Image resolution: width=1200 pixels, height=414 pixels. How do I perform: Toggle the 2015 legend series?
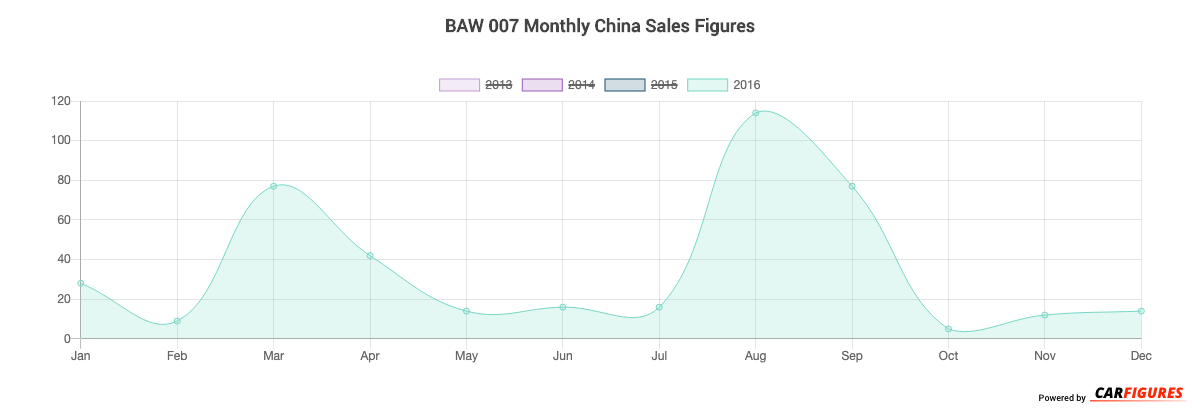664,85
